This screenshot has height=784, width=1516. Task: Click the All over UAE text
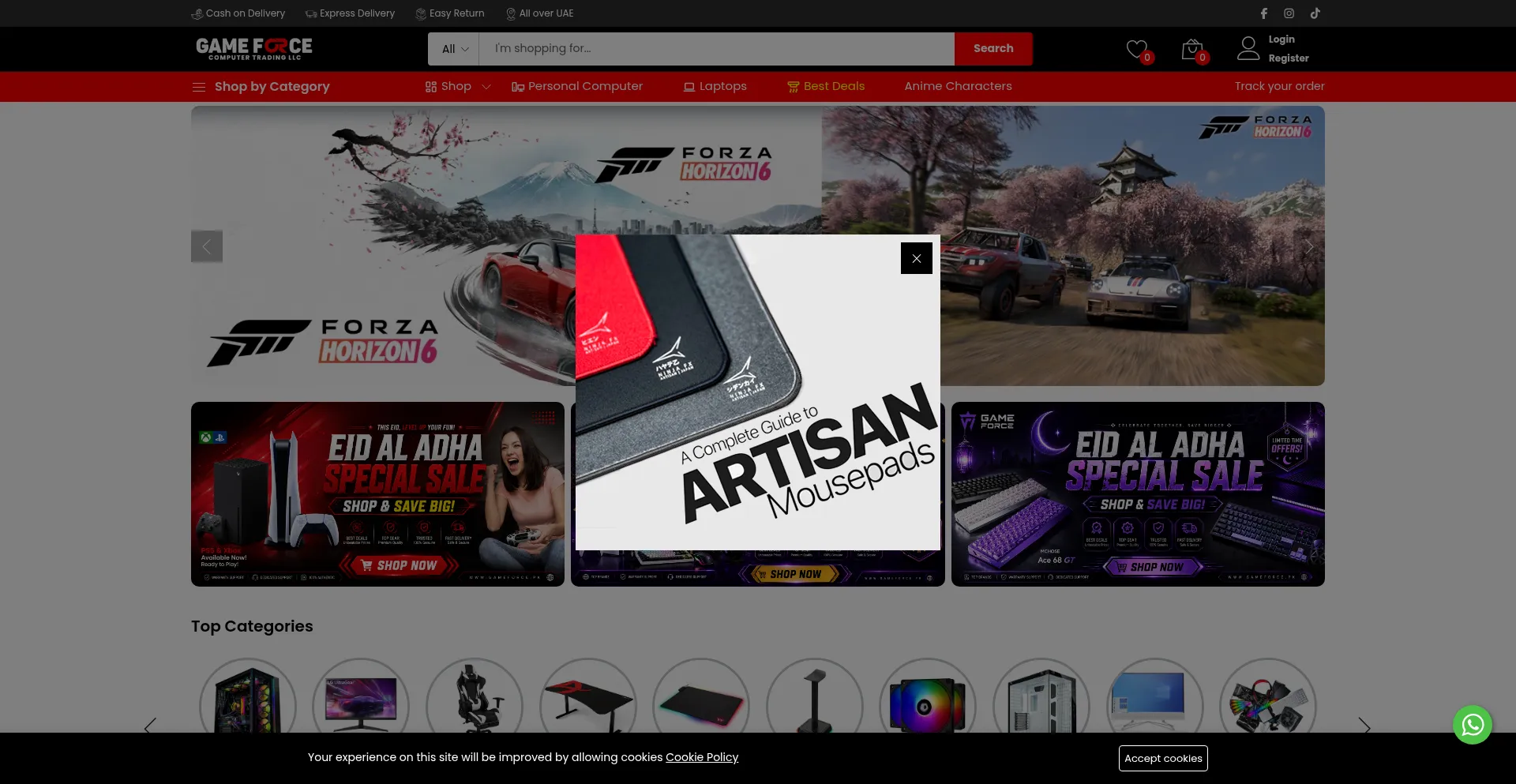546,13
